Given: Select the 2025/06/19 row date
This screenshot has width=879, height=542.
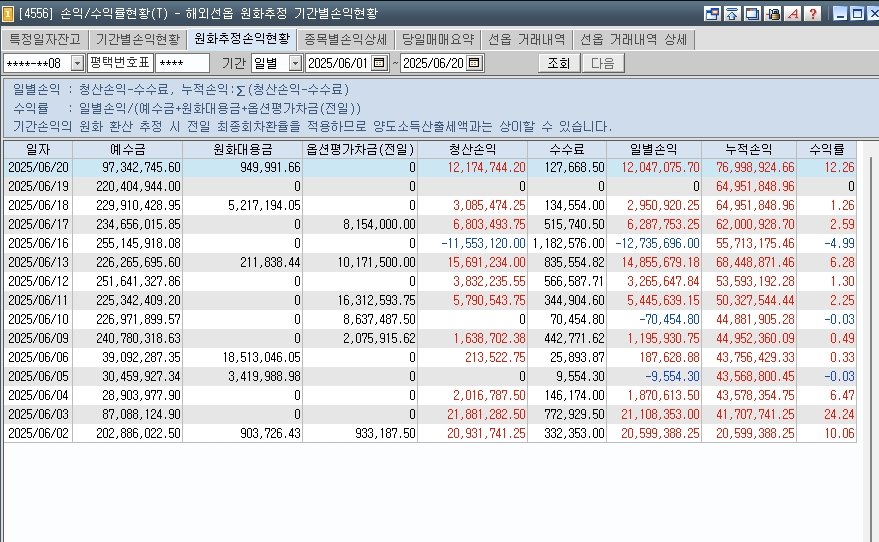Looking at the screenshot, I should point(38,187).
